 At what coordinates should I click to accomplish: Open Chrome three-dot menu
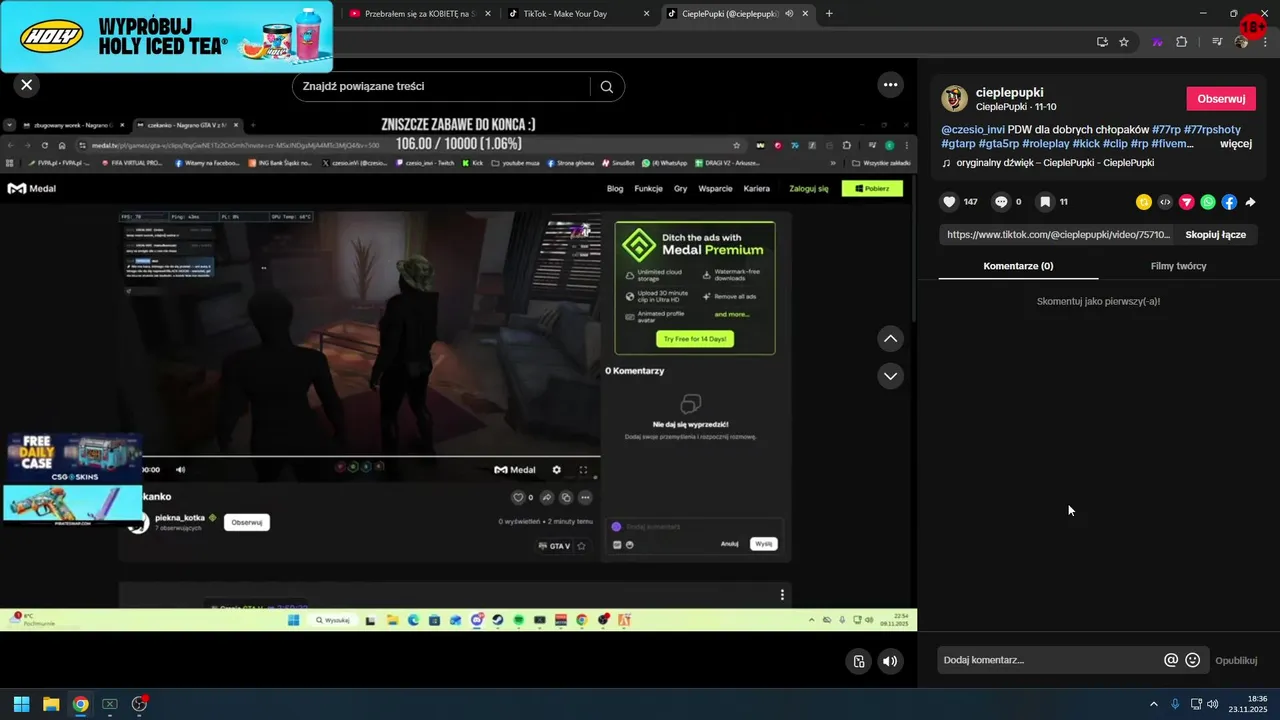(x=1266, y=42)
